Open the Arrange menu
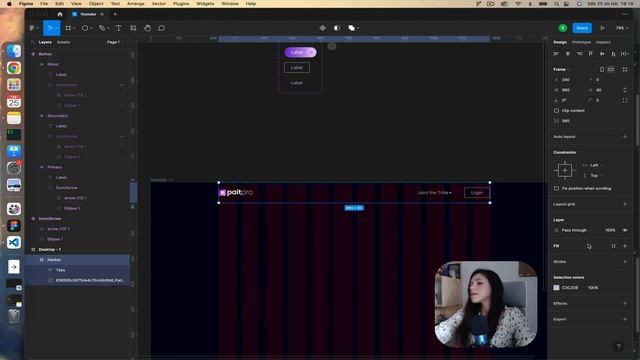 [x=136, y=4]
